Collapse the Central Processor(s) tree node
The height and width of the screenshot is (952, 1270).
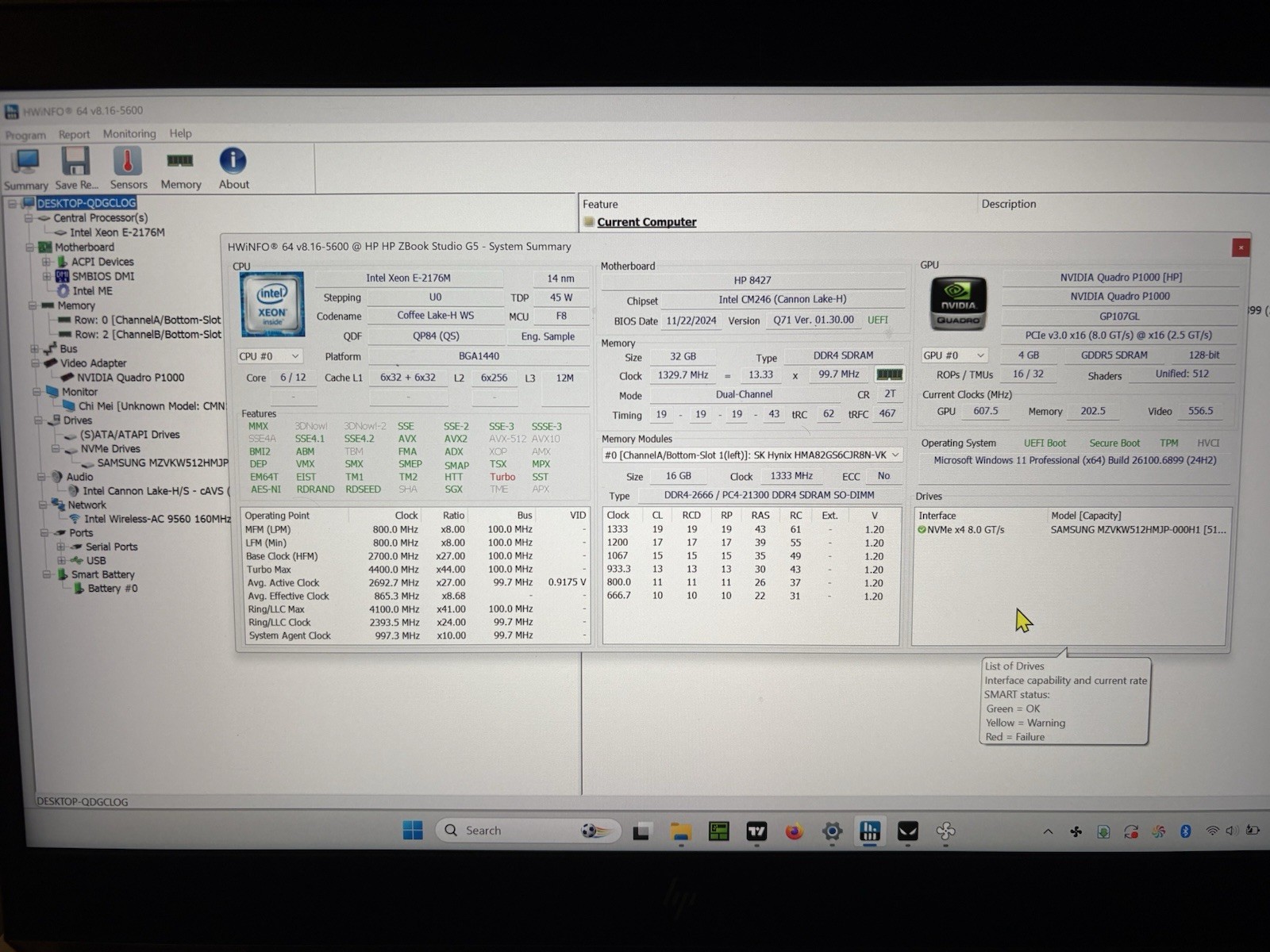click(29, 218)
